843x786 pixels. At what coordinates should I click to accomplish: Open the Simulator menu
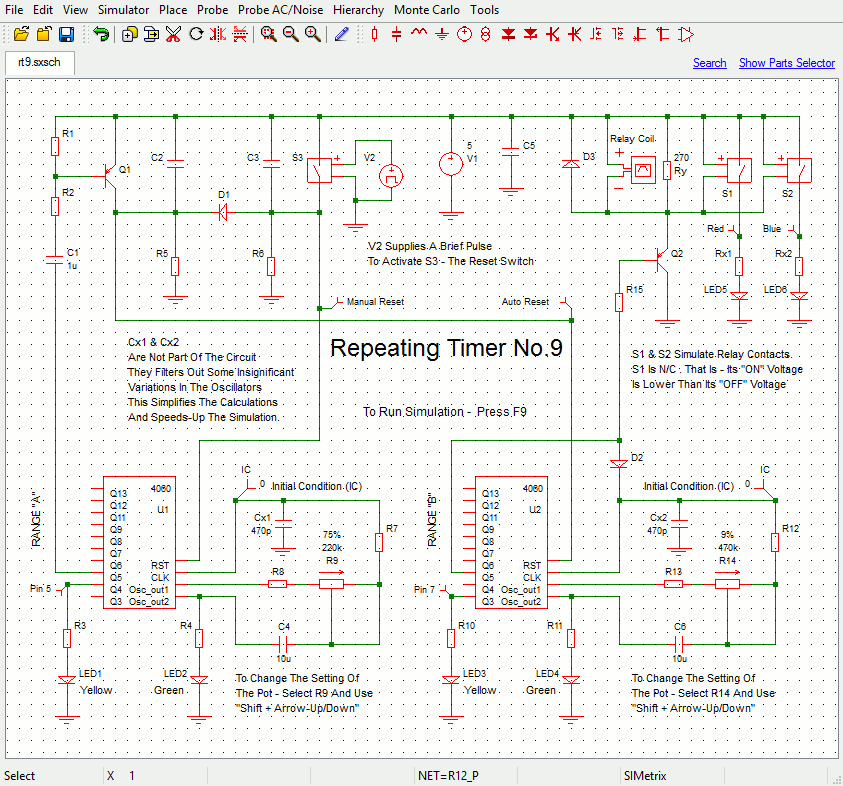pos(124,10)
